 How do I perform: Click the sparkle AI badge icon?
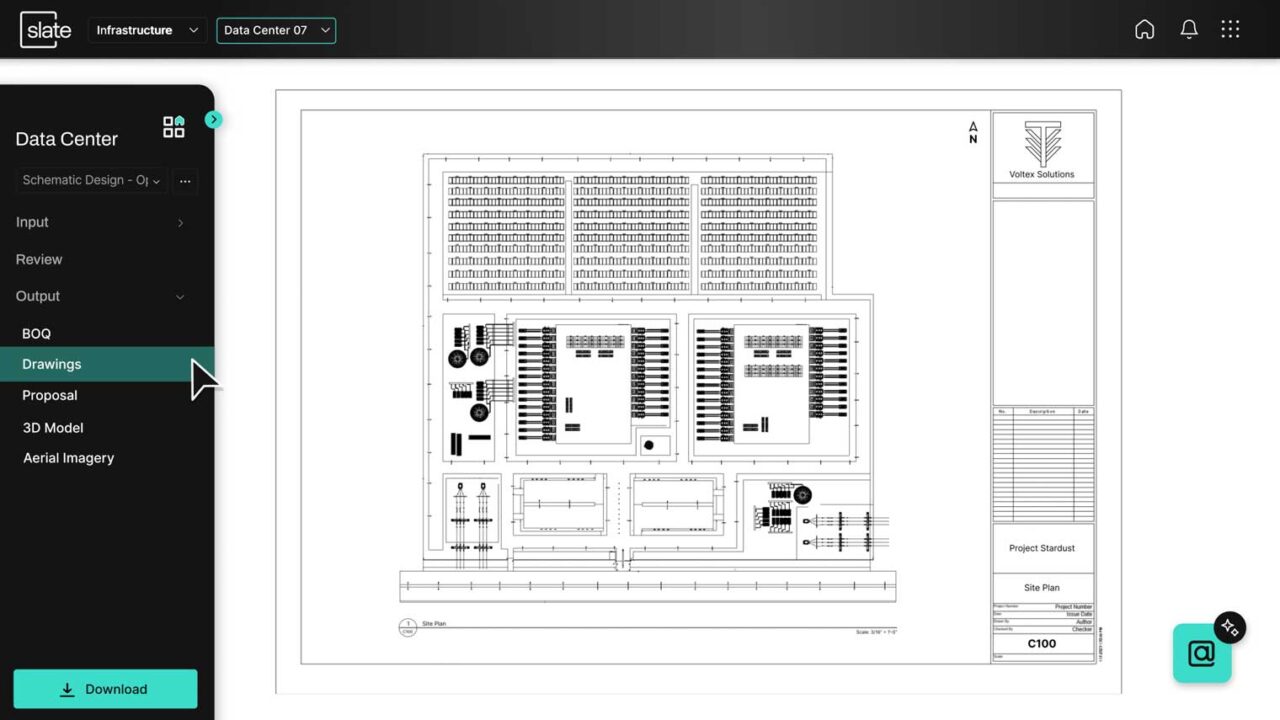(x=1230, y=627)
